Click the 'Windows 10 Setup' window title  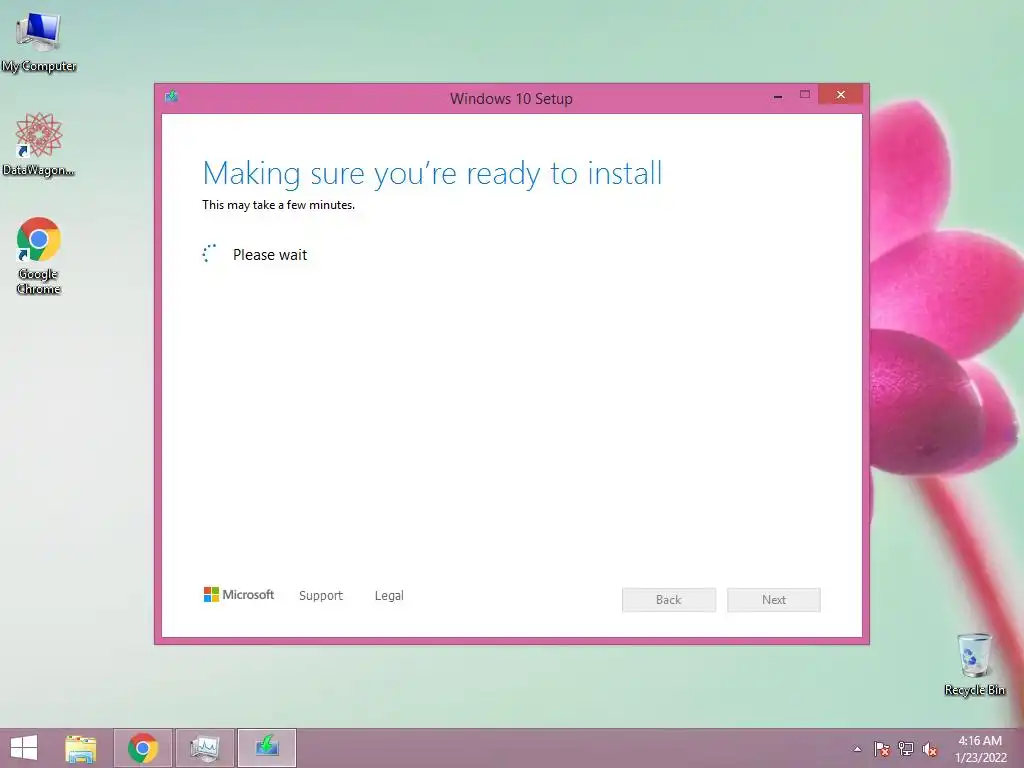[511, 99]
